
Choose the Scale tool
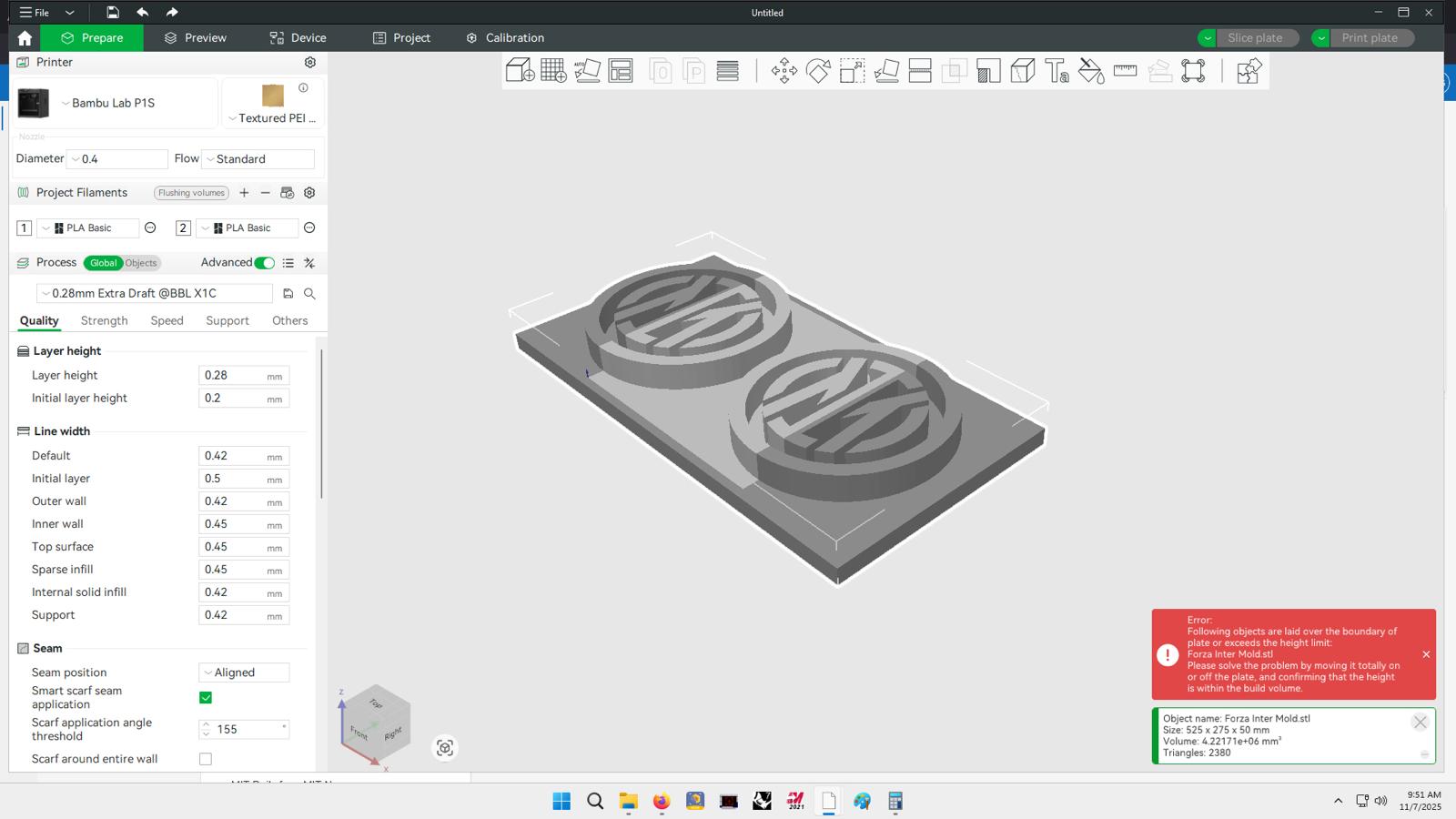pos(852,71)
